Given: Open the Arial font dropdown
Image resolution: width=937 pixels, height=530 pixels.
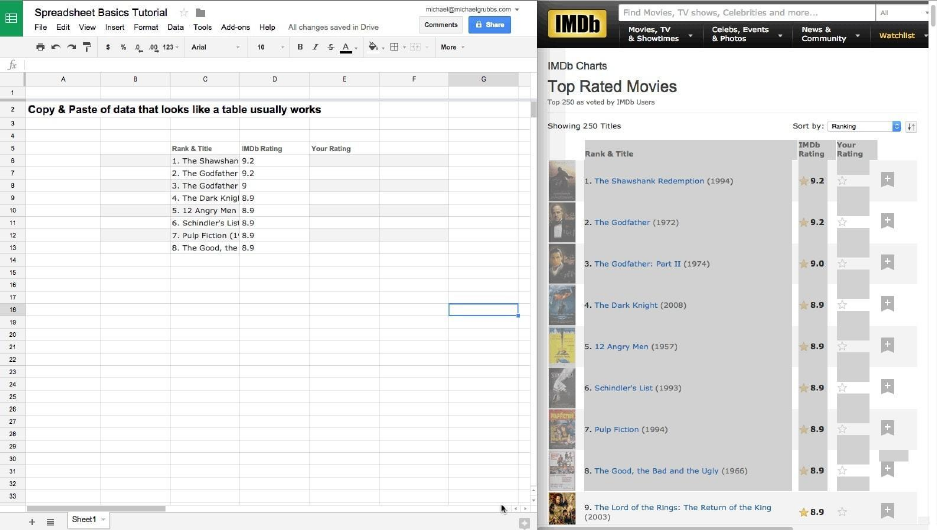Looking at the screenshot, I should [x=215, y=47].
